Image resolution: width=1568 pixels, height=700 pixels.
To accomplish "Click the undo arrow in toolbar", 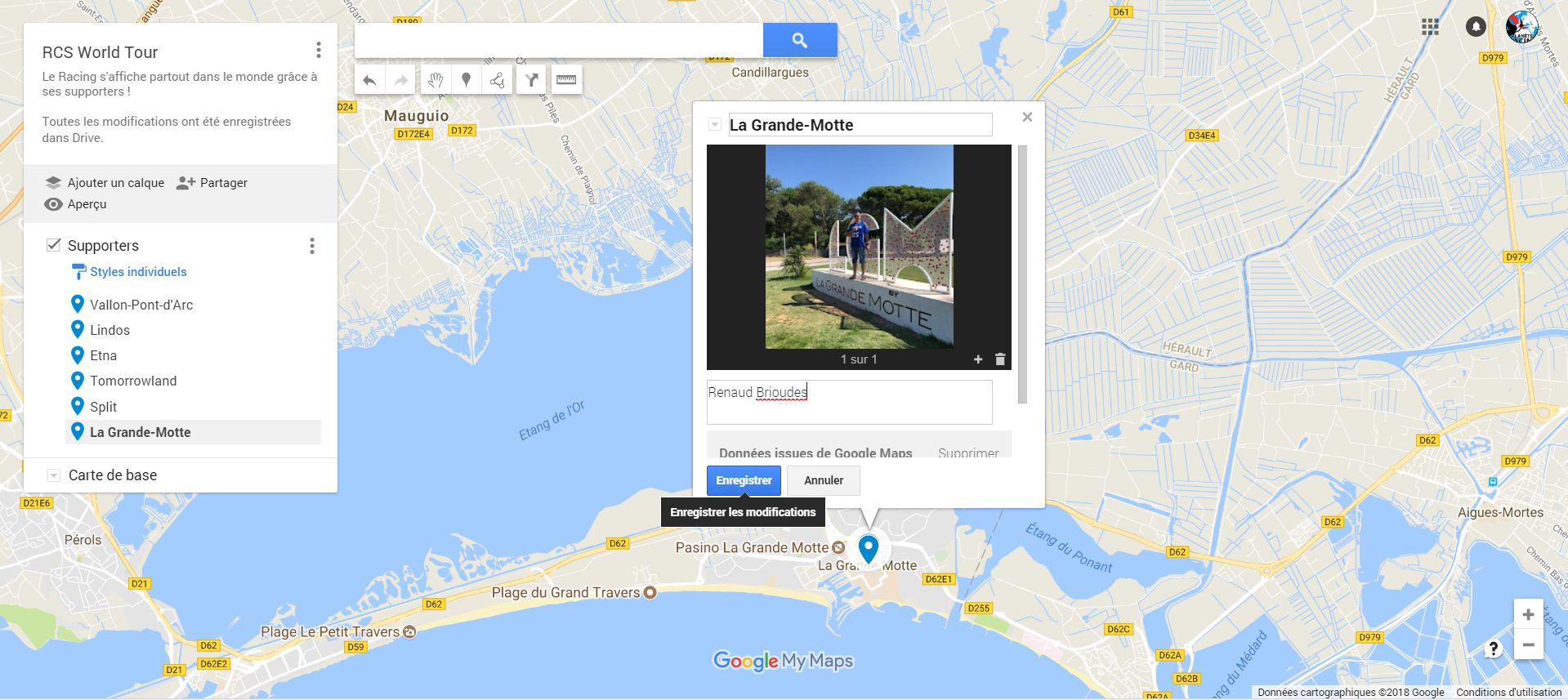I will tap(369, 80).
